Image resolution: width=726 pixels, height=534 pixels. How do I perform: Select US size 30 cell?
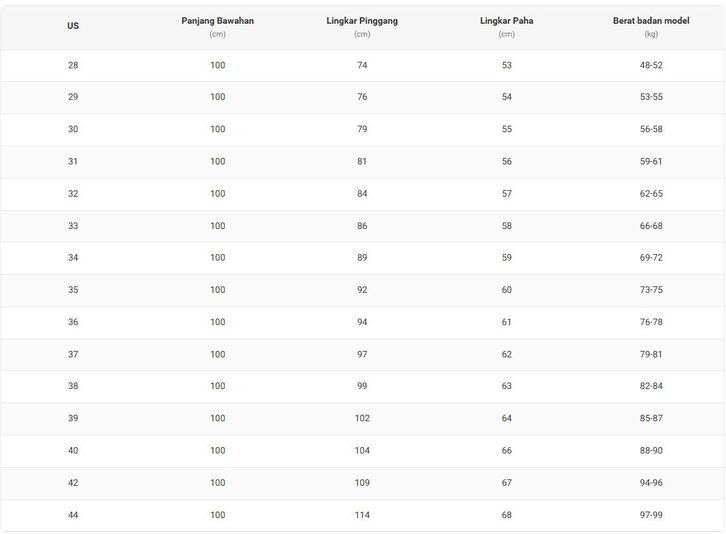click(73, 129)
